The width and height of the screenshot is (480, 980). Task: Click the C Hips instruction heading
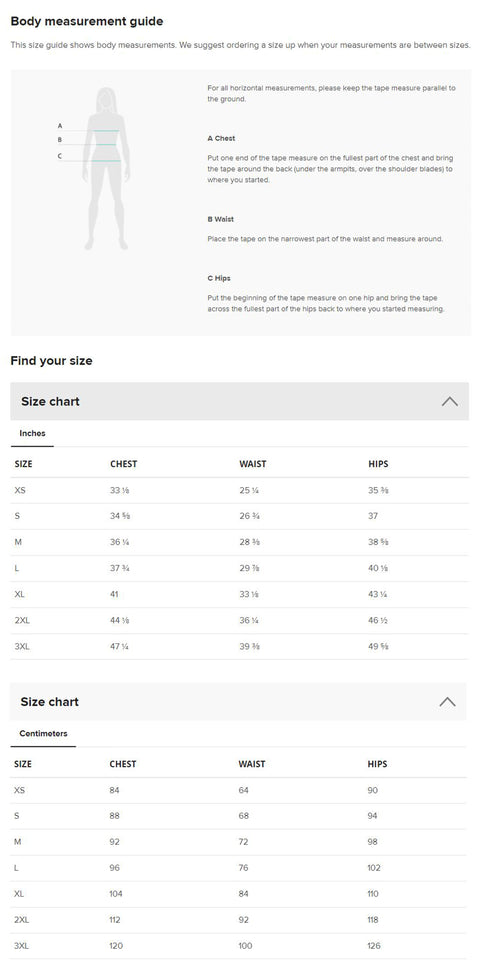point(219,278)
